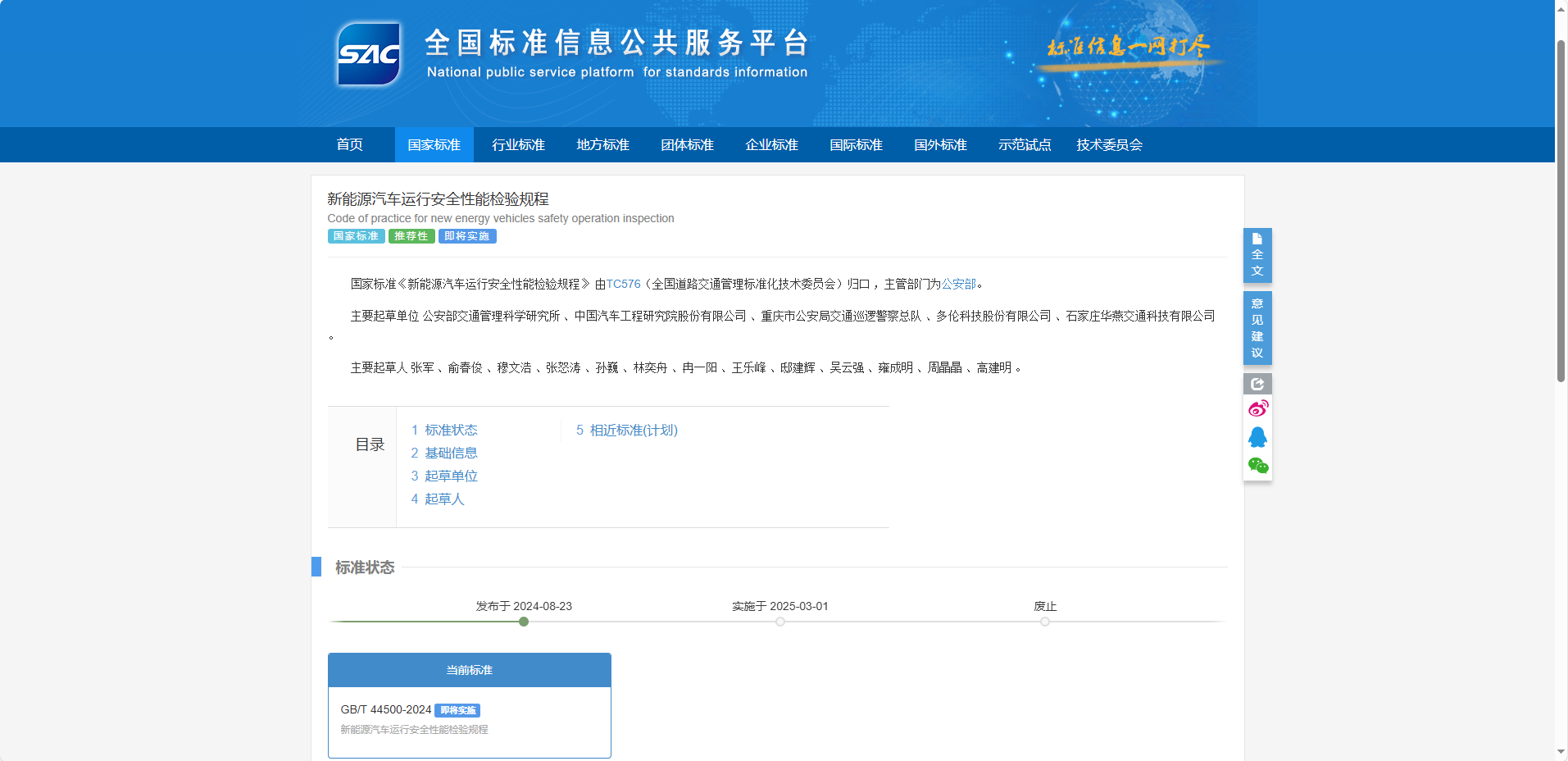Click the scrollbar down arrow
The width and height of the screenshot is (1568, 761).
pos(1561,753)
